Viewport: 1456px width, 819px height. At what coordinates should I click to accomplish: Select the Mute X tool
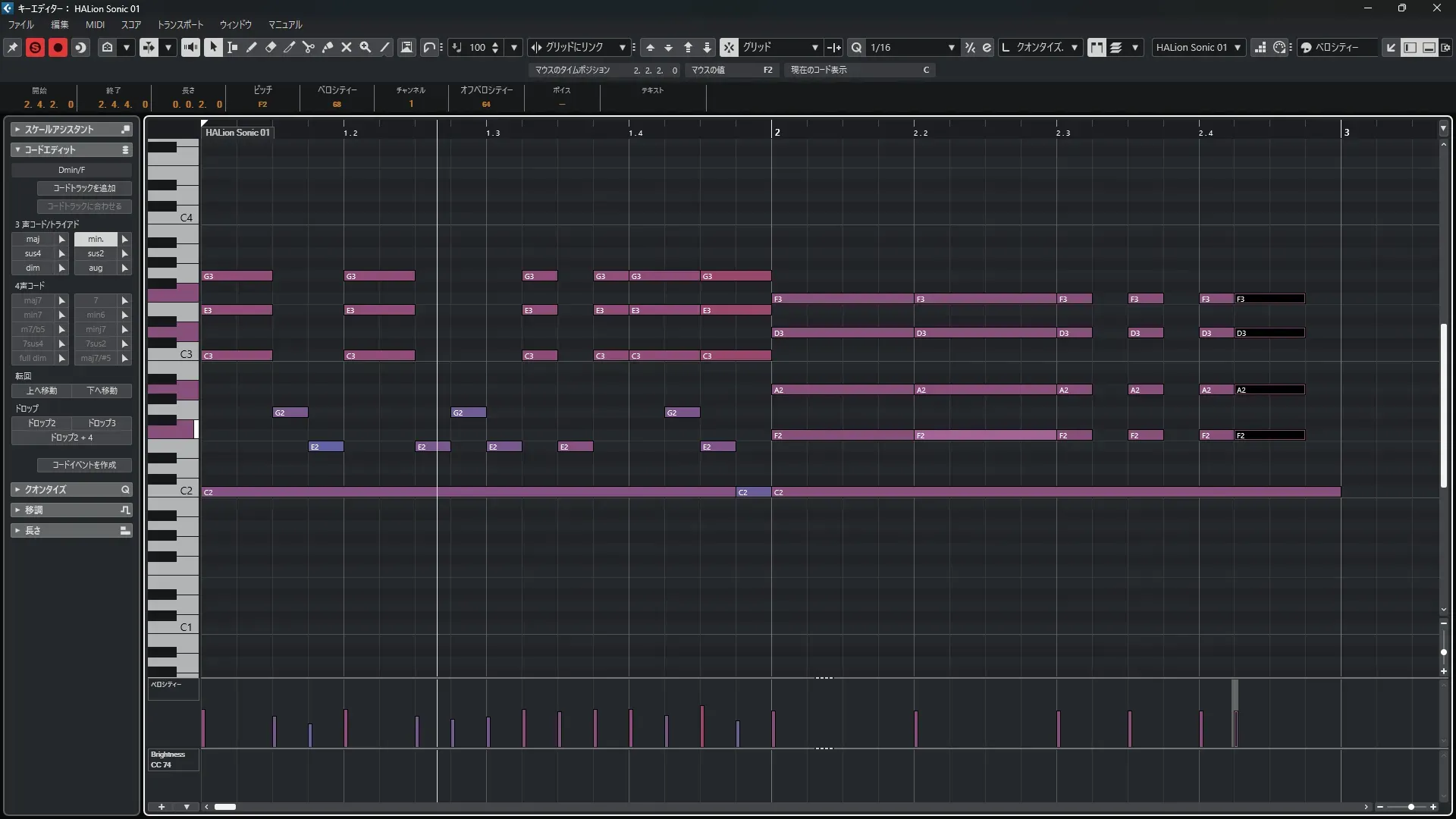click(347, 47)
